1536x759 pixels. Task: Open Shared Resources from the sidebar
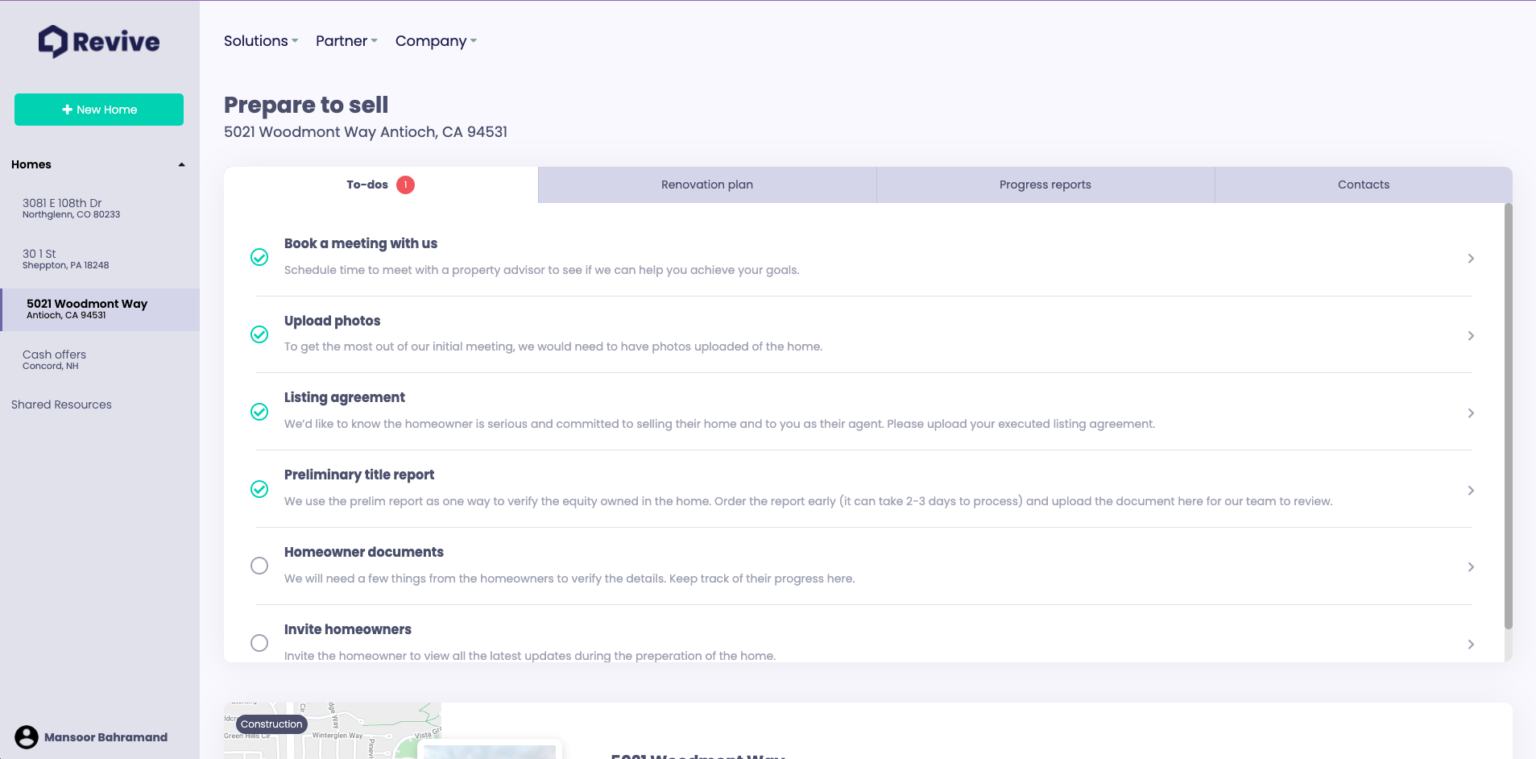(61, 404)
